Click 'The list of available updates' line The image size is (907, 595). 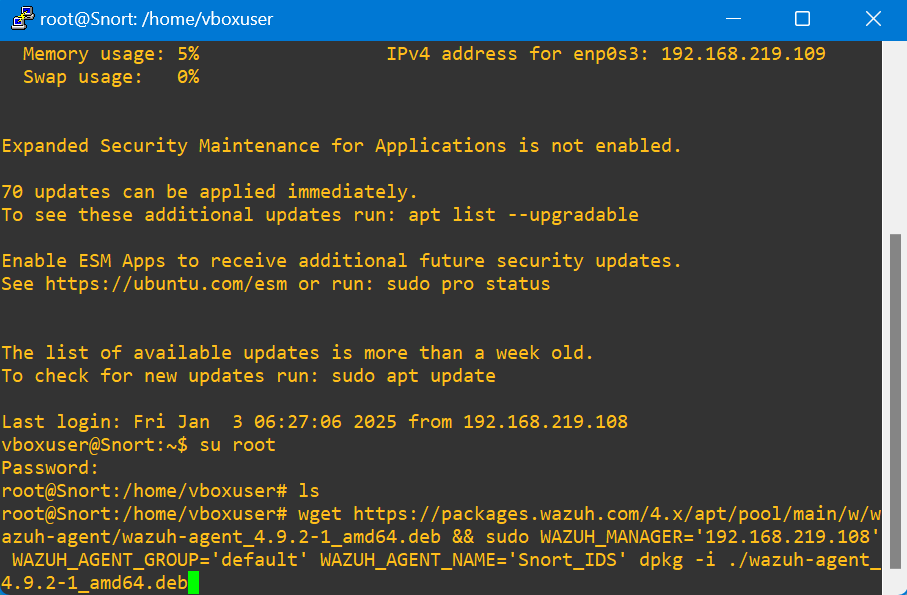[297, 353]
